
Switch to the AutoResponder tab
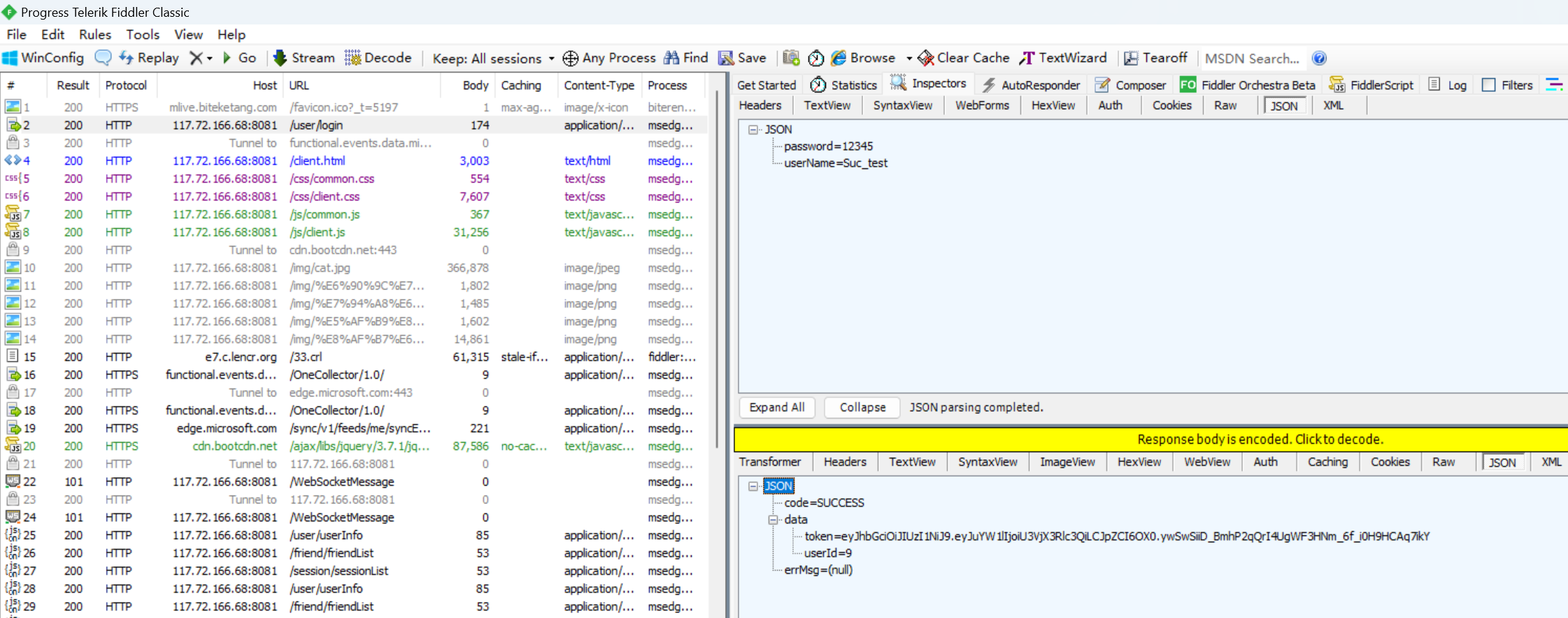pyautogui.click(x=1032, y=85)
